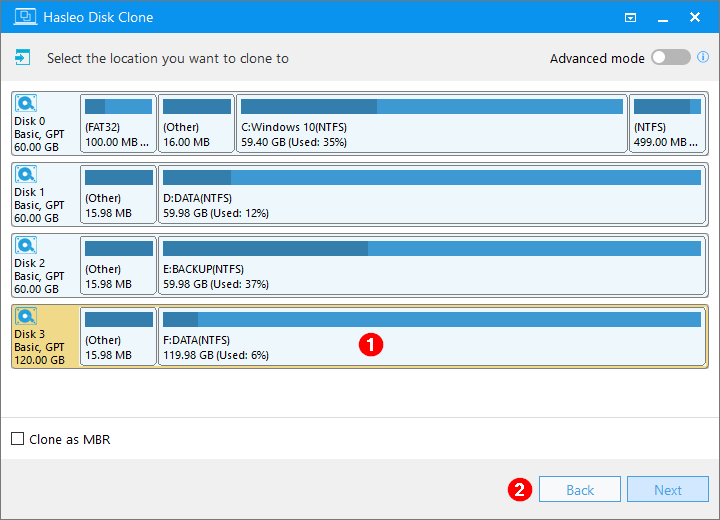This screenshot has height=520, width=720.
Task: Click '59.98 GB (Used: 12%)' text
Action: [x=216, y=213]
